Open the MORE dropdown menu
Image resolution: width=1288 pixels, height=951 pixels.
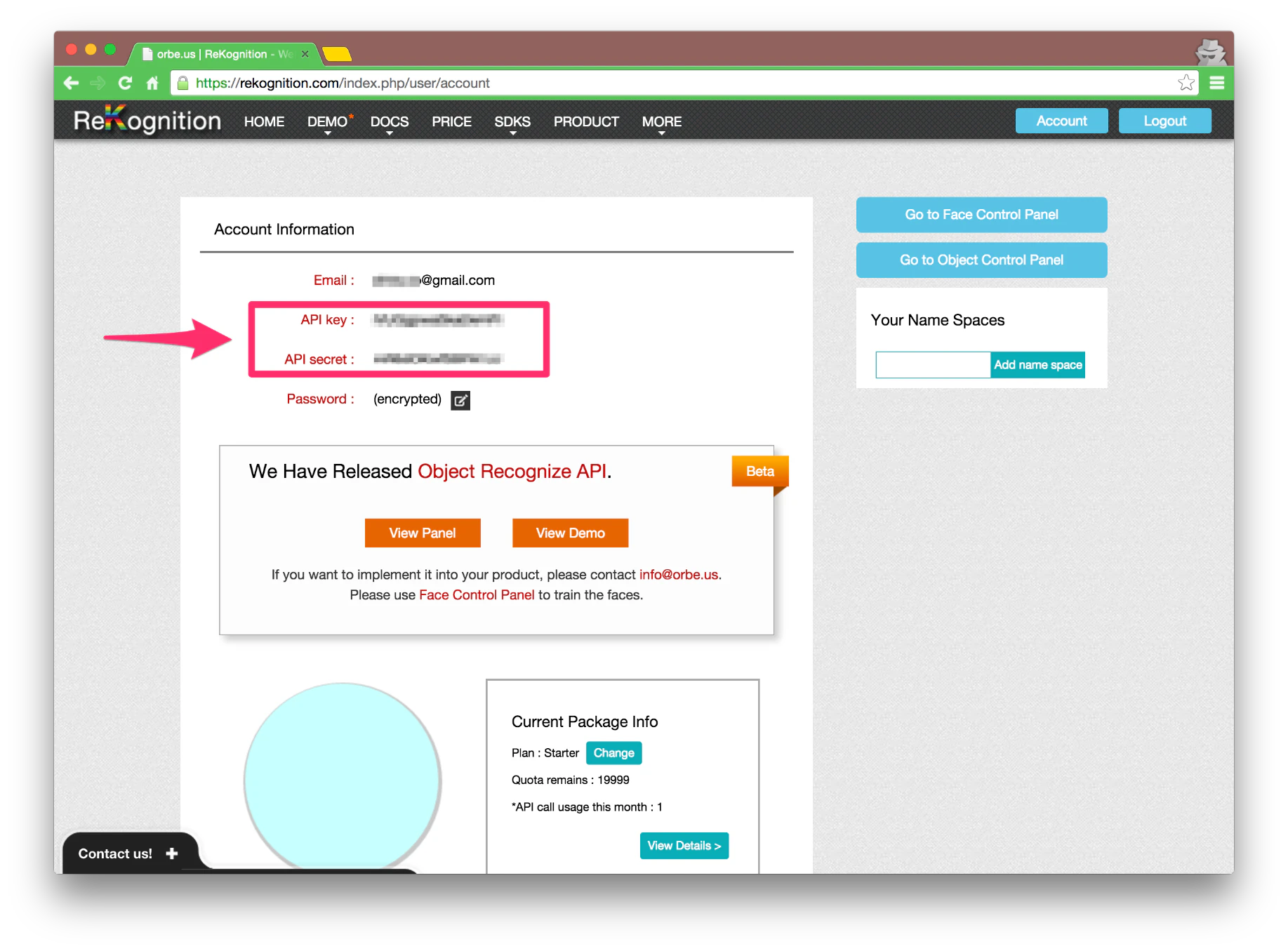click(x=662, y=122)
